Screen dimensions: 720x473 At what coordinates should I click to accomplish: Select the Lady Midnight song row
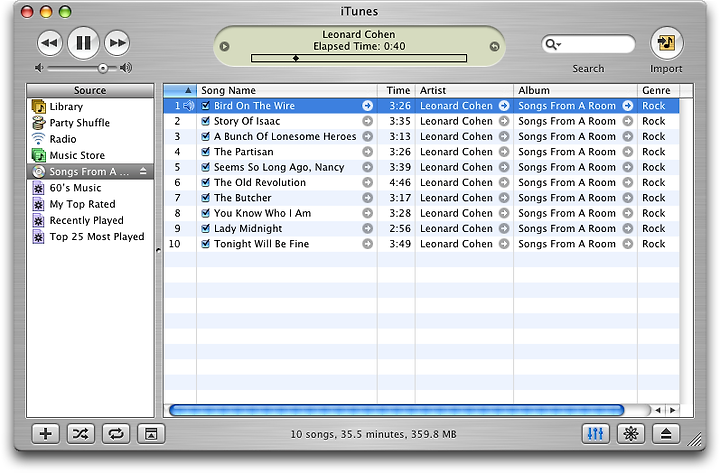(x=421, y=228)
